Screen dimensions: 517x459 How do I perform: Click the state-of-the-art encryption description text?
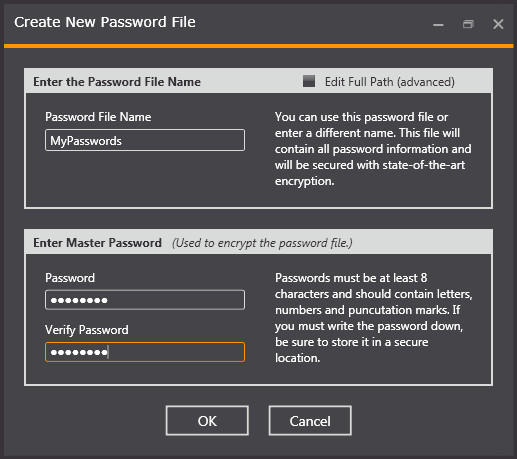[373, 149]
